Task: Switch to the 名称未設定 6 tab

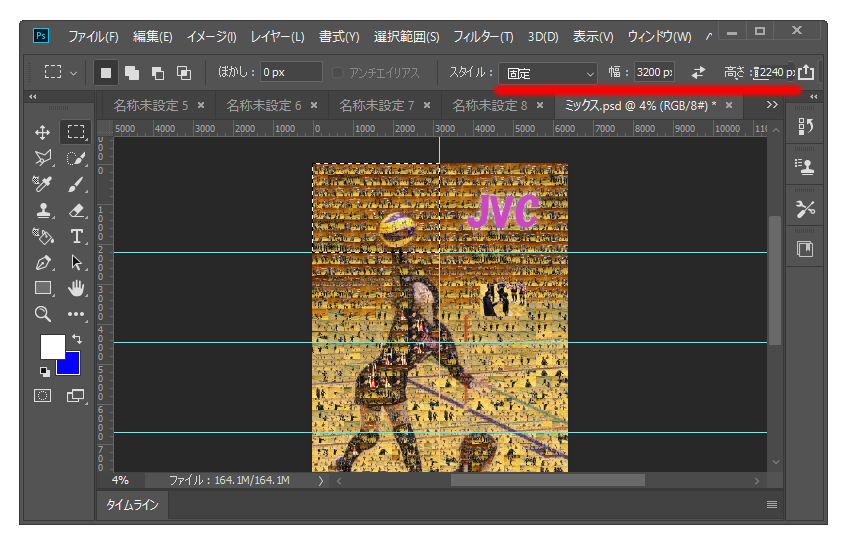Action: point(263,106)
